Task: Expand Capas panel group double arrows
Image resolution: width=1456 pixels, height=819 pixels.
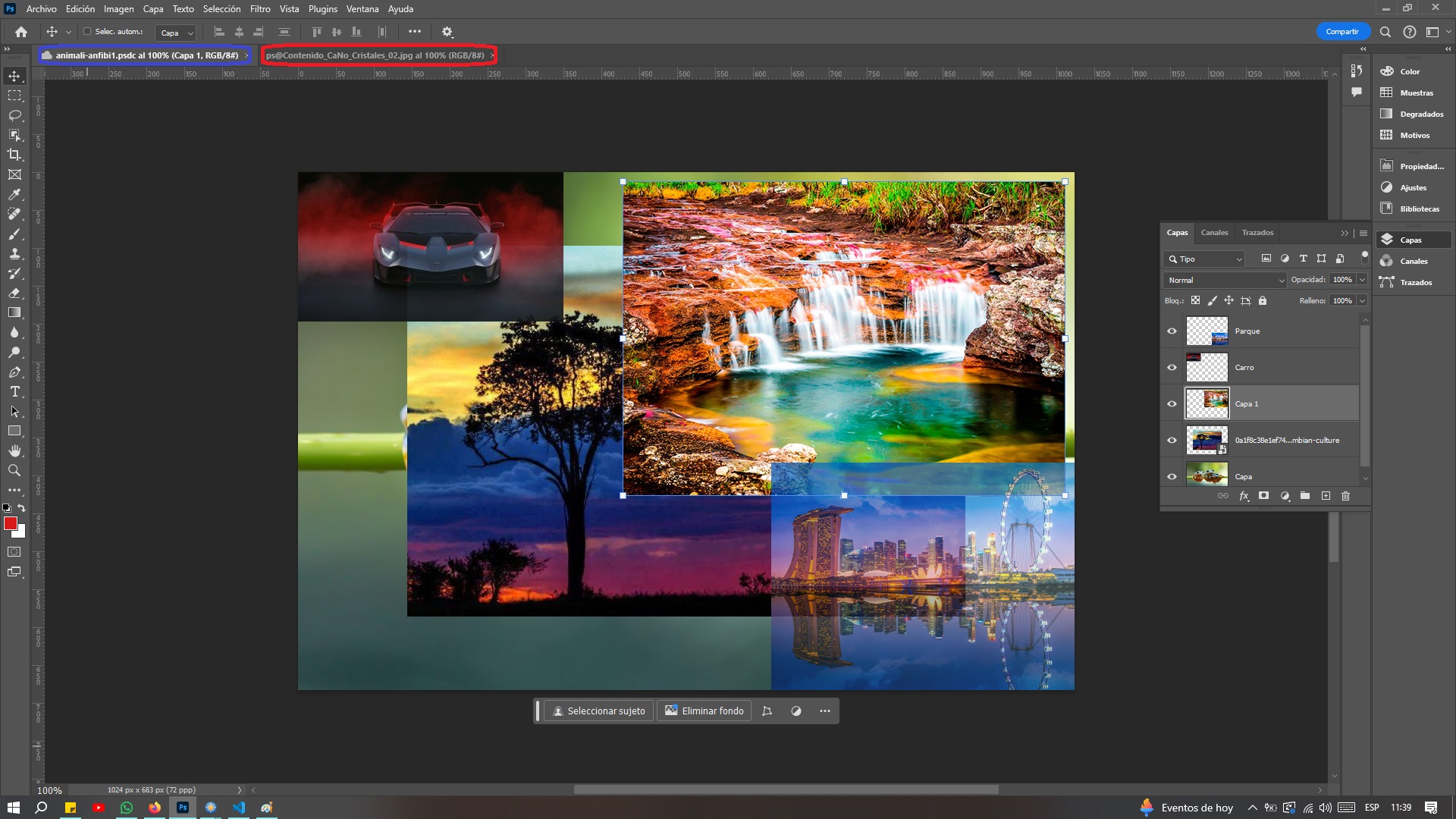Action: coord(1345,234)
